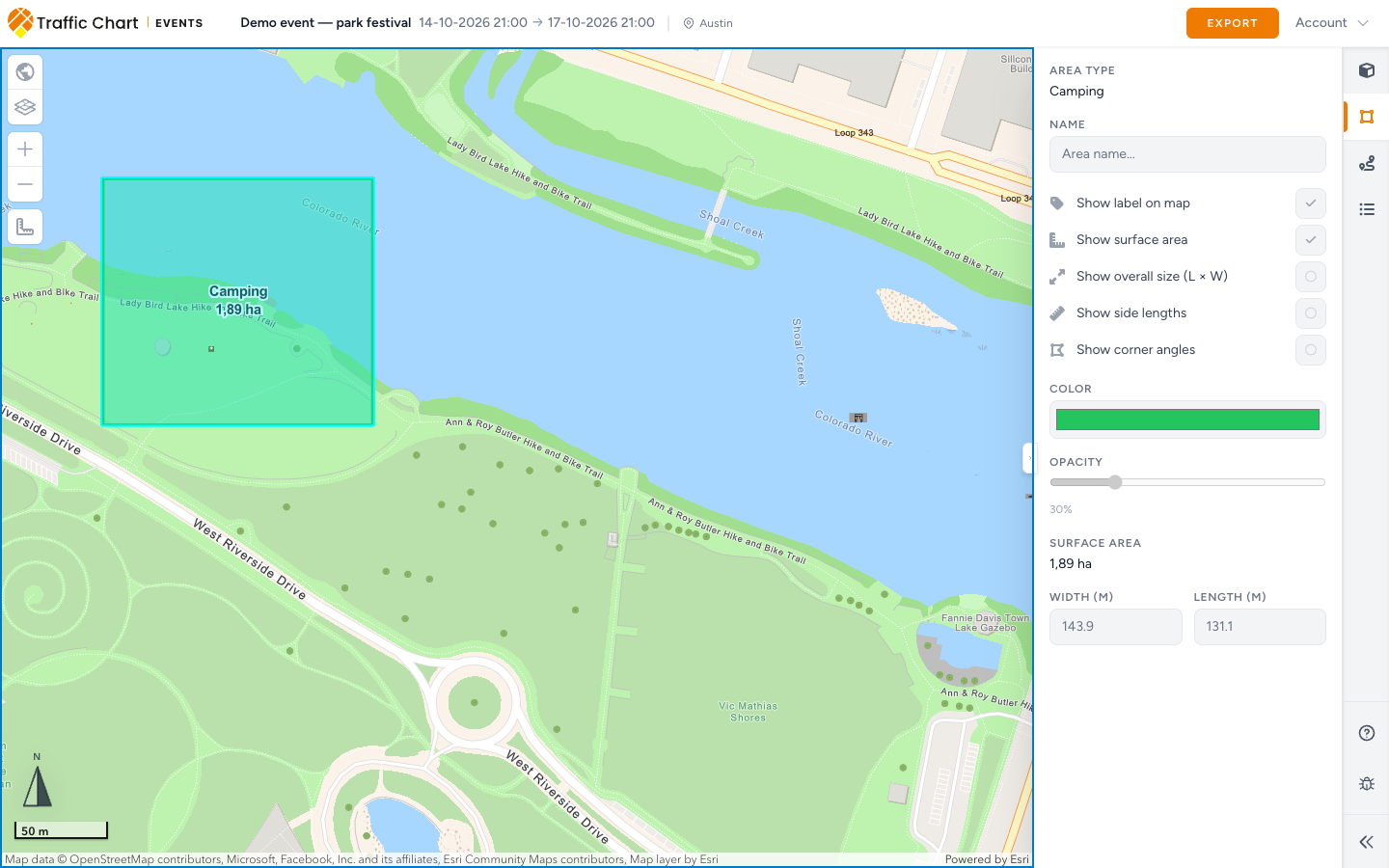This screenshot has width=1389, height=868.
Task: Open the area color picker swatch
Action: pyautogui.click(x=1187, y=420)
